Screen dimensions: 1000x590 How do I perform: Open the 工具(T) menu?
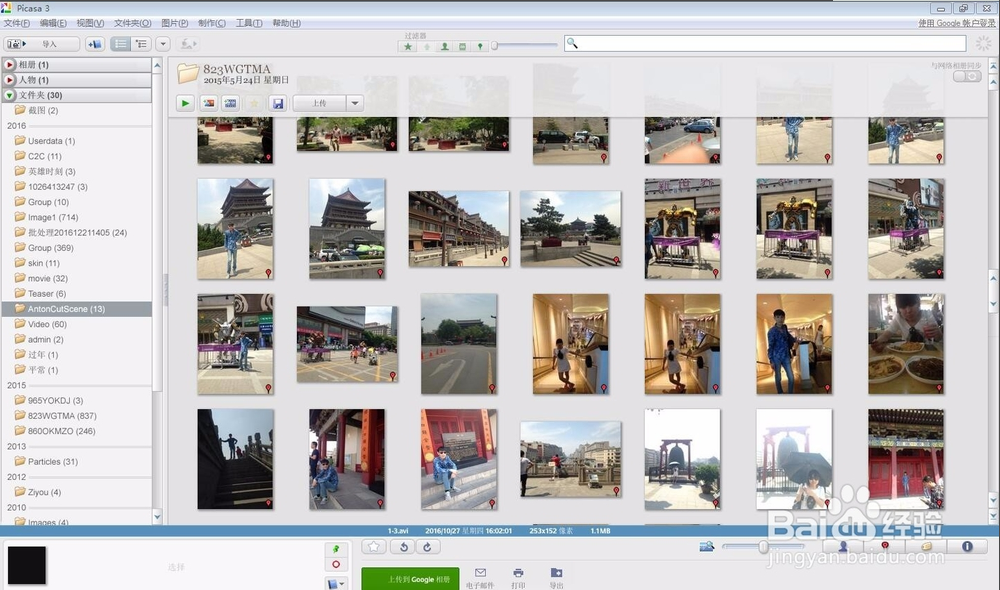click(249, 23)
